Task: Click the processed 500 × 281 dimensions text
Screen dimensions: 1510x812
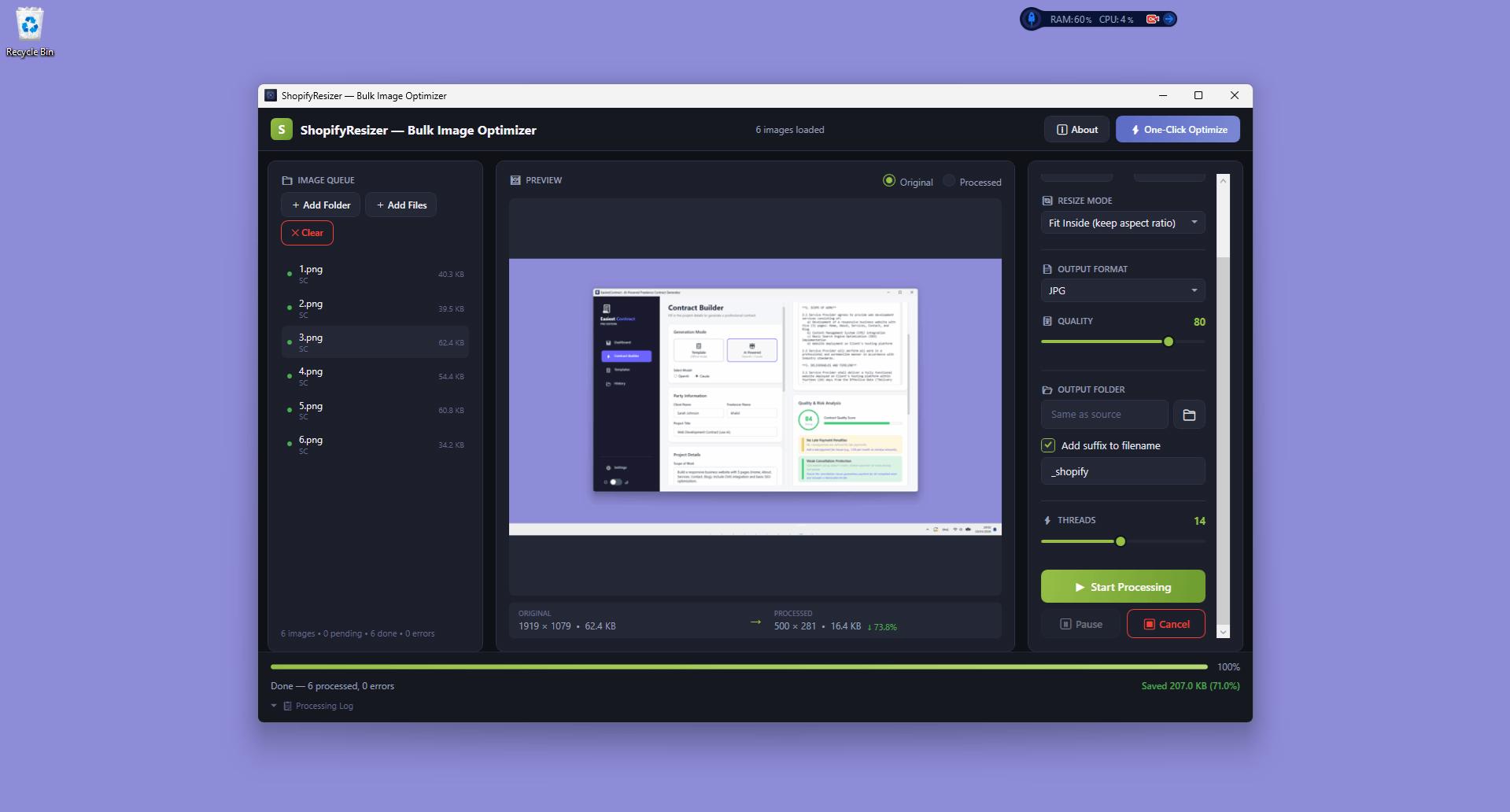Action: click(x=795, y=626)
